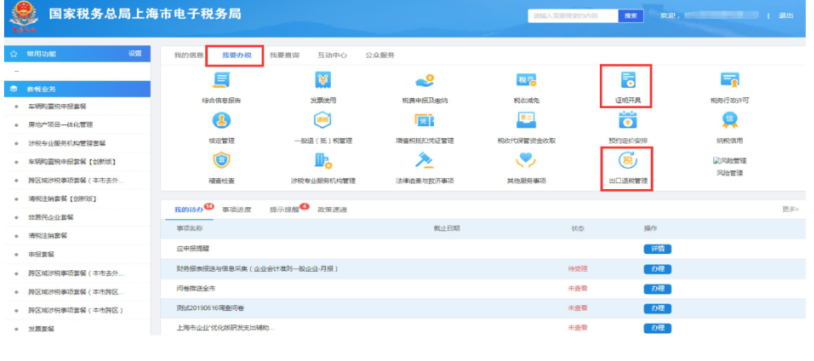Image resolution: width=814 pixels, height=361 pixels.
Task: Click the blue 搜索 search button
Action: (x=631, y=16)
